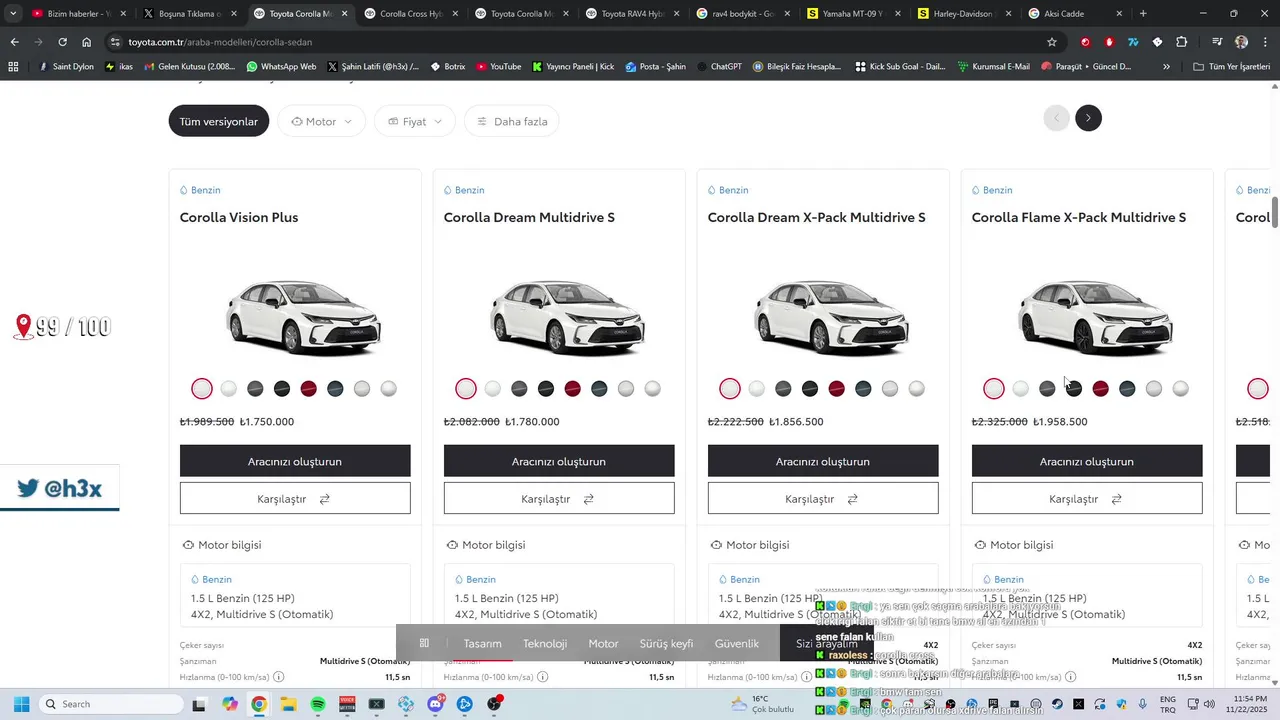The image size is (1280, 720).
Task: Click Aracınızı oluşturun for Corolla Vision Plus
Action: click(295, 461)
